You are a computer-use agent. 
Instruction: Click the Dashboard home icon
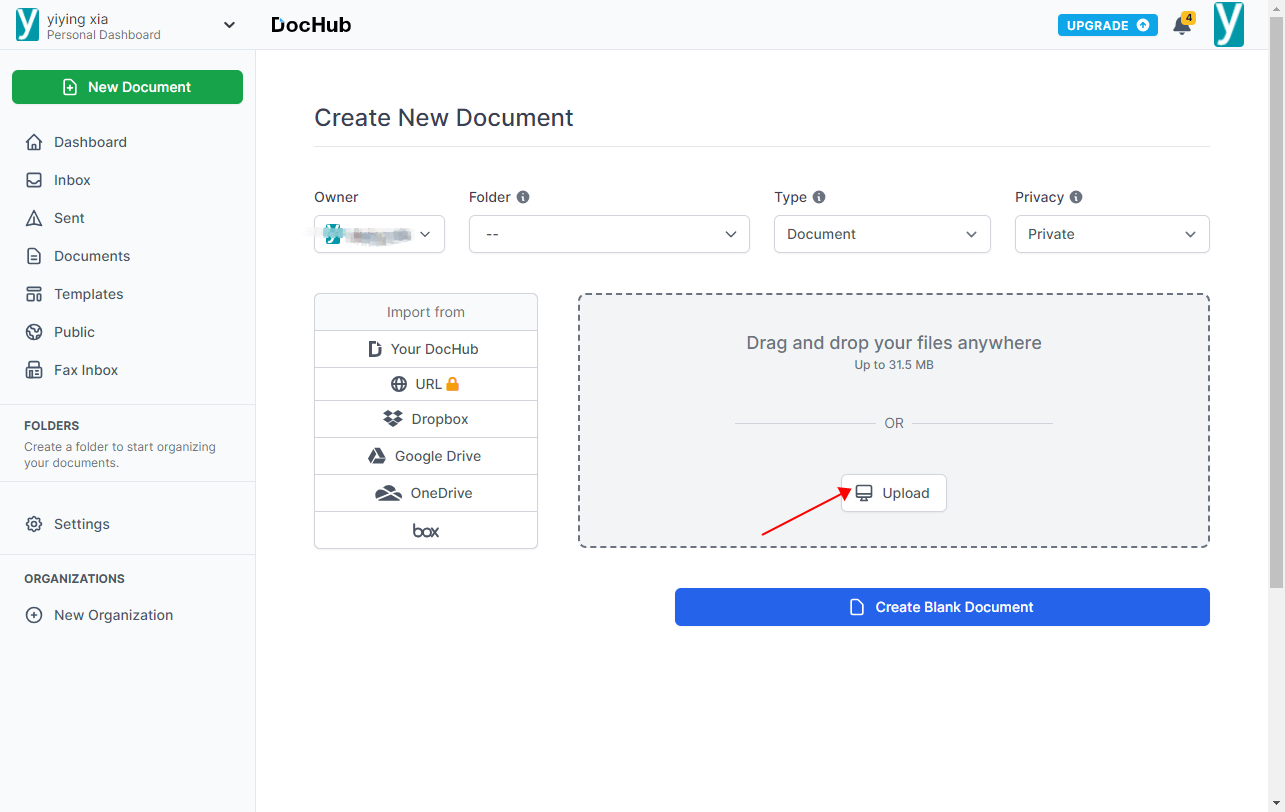[x=34, y=142]
